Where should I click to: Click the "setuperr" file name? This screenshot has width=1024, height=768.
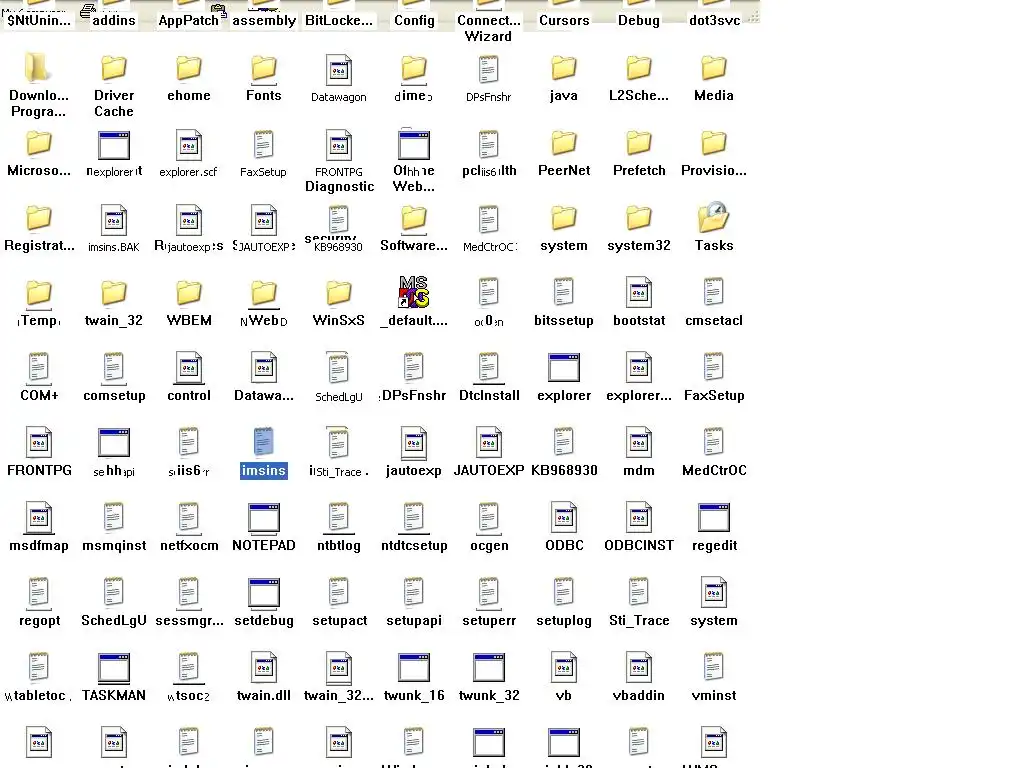[x=489, y=620]
